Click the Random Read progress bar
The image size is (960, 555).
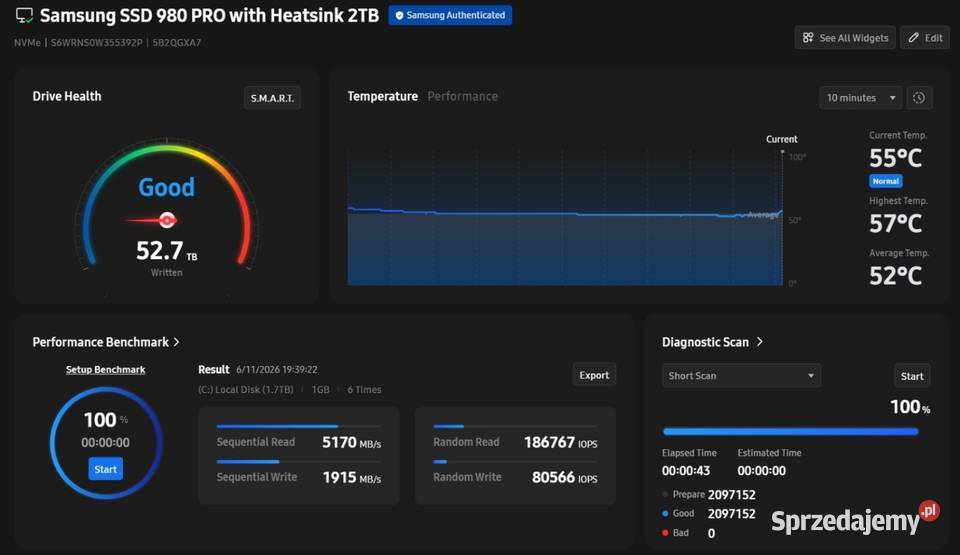[x=515, y=426]
